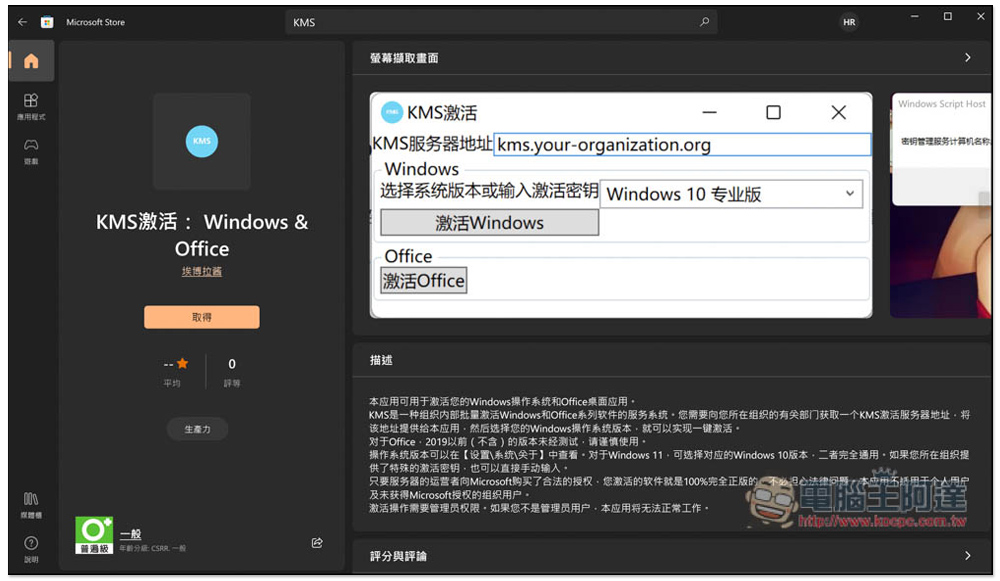Viewport: 1000px width, 581px height.
Task: Click the search magnifier icon
Action: click(704, 22)
